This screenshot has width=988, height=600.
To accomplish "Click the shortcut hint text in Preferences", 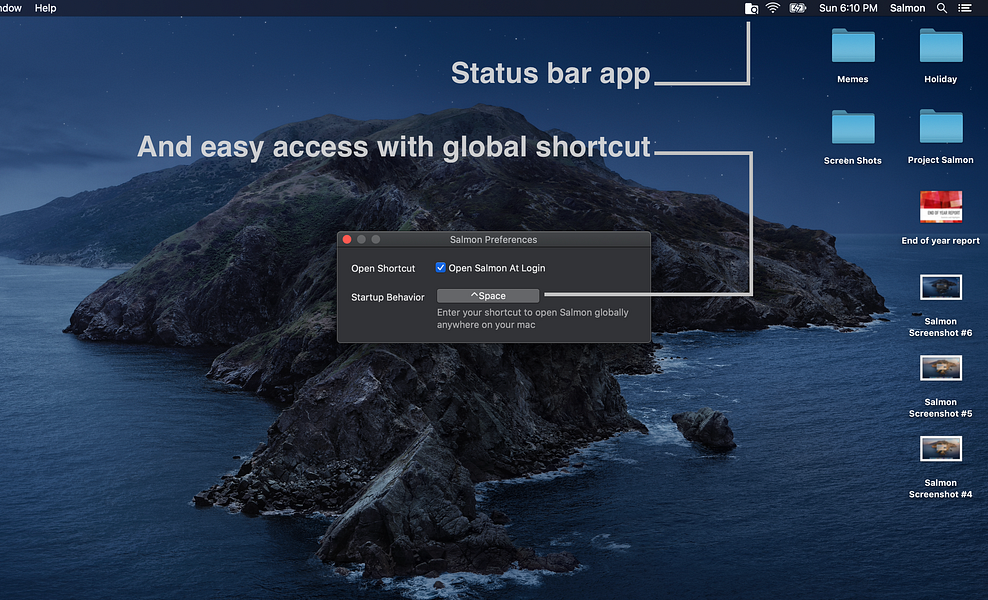I will click(x=532, y=318).
